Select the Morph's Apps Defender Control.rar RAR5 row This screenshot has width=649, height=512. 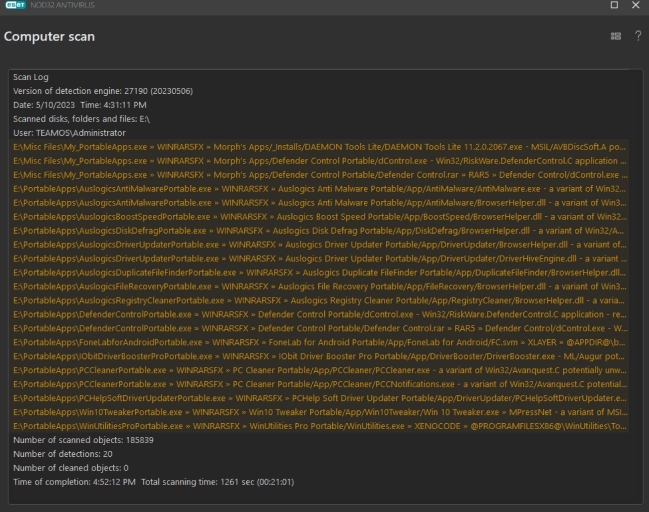[320, 175]
